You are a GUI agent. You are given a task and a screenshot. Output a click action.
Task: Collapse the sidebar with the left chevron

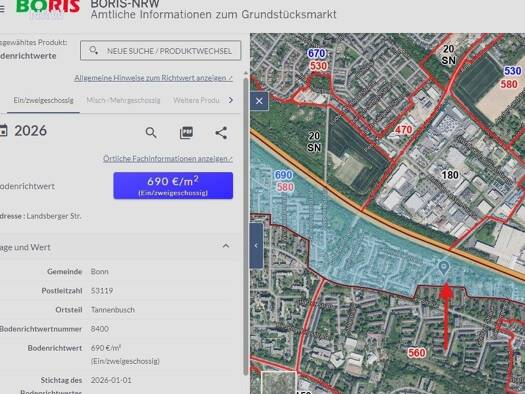click(x=256, y=246)
